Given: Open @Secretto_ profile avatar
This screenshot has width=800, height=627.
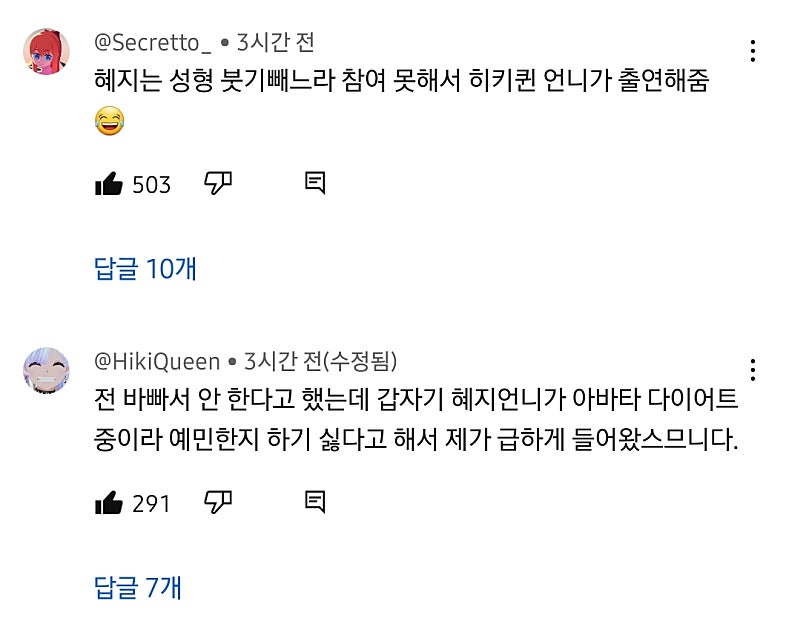Looking at the screenshot, I should coord(46,52).
